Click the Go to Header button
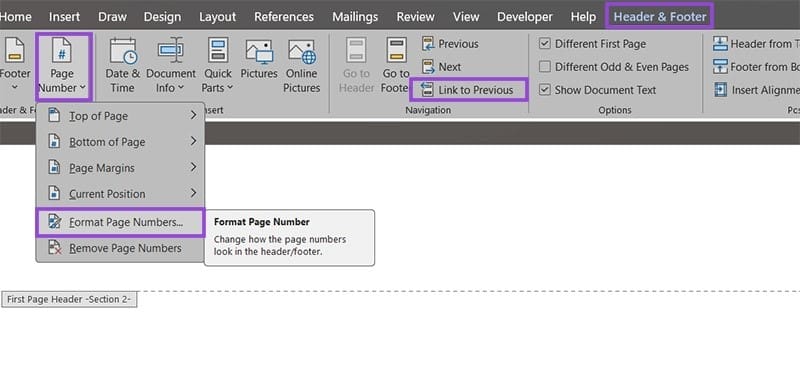Screen dimensions: 800x366 [x=357, y=65]
